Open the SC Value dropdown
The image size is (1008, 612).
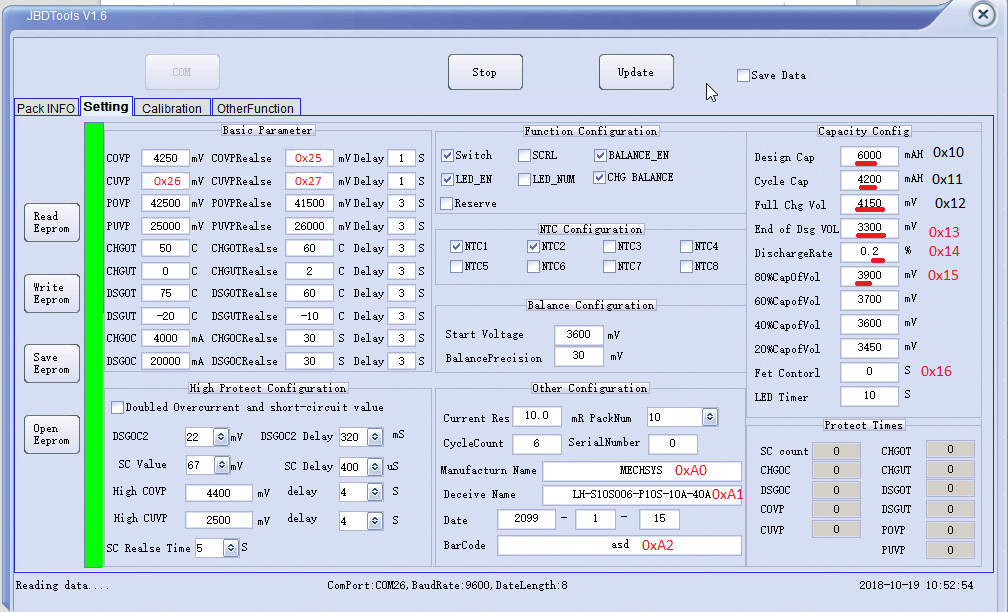point(222,465)
